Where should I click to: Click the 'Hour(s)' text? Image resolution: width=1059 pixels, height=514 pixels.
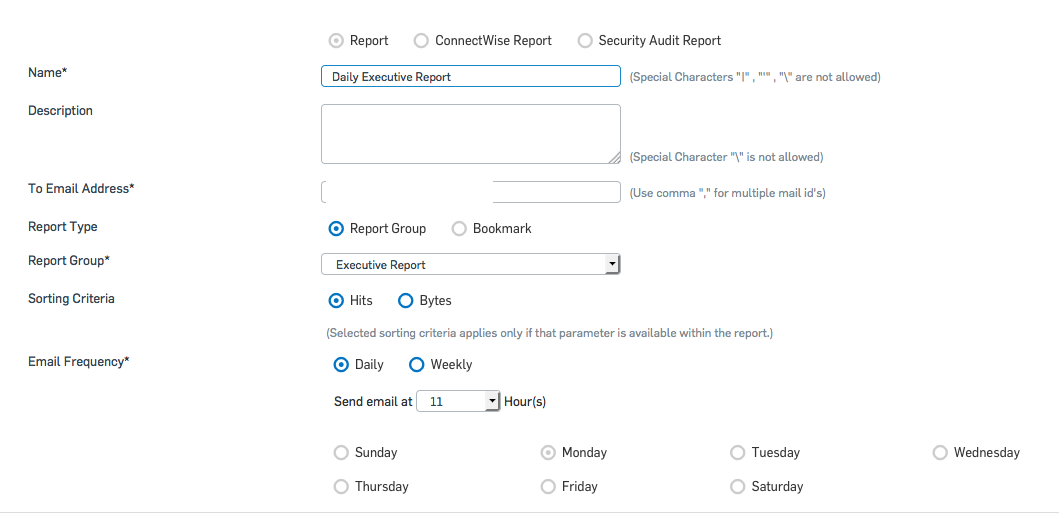(x=525, y=402)
